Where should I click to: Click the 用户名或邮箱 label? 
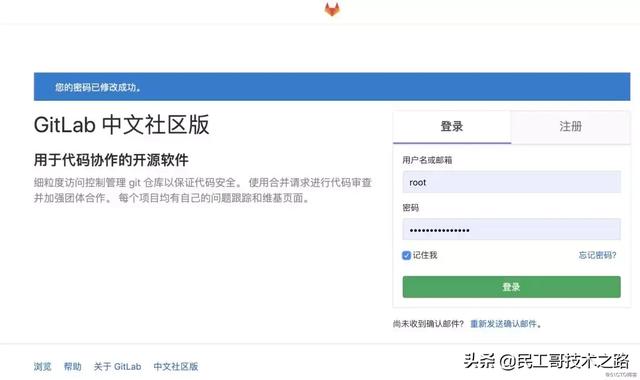(x=427, y=160)
